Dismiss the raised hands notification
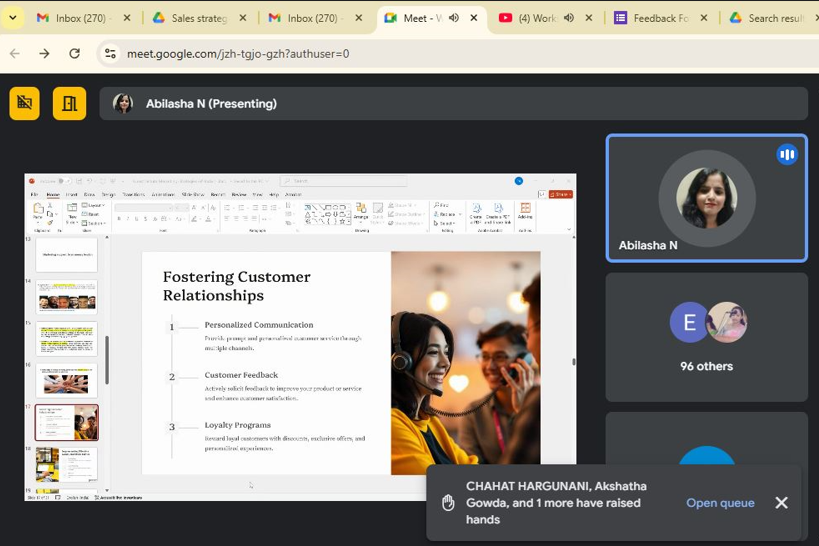 click(781, 503)
